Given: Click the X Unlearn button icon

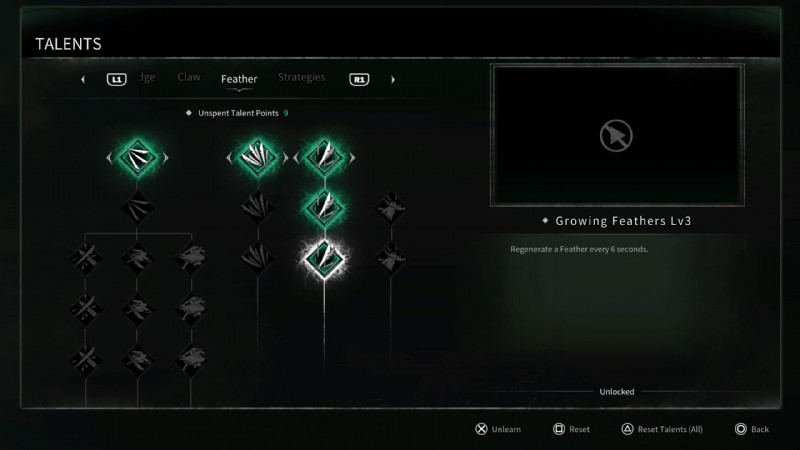Looking at the screenshot, I should [x=481, y=429].
